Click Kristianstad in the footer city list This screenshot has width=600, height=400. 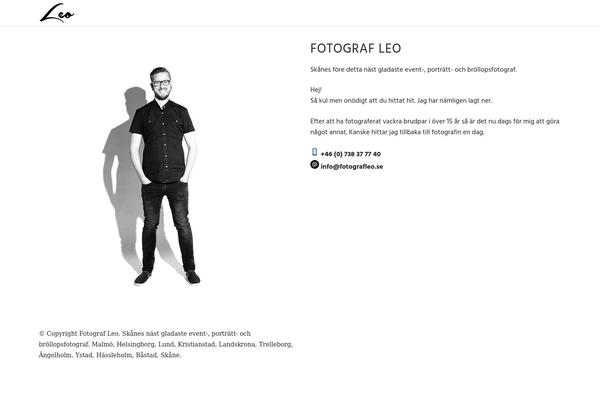pyautogui.click(x=196, y=344)
